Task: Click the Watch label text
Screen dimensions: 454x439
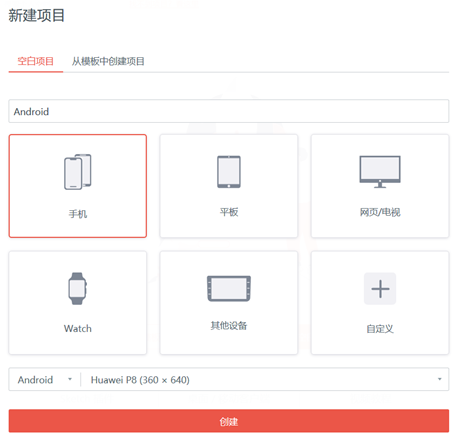Action: click(x=78, y=329)
